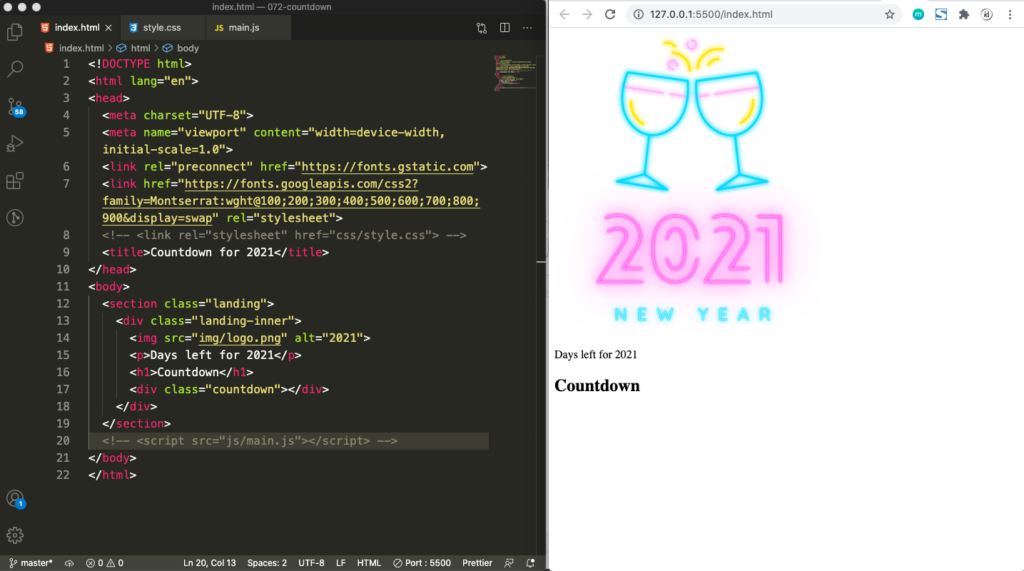Open the GitLens icon in activity bar
Viewport: 1024px width, 571px height.
tap(15, 218)
